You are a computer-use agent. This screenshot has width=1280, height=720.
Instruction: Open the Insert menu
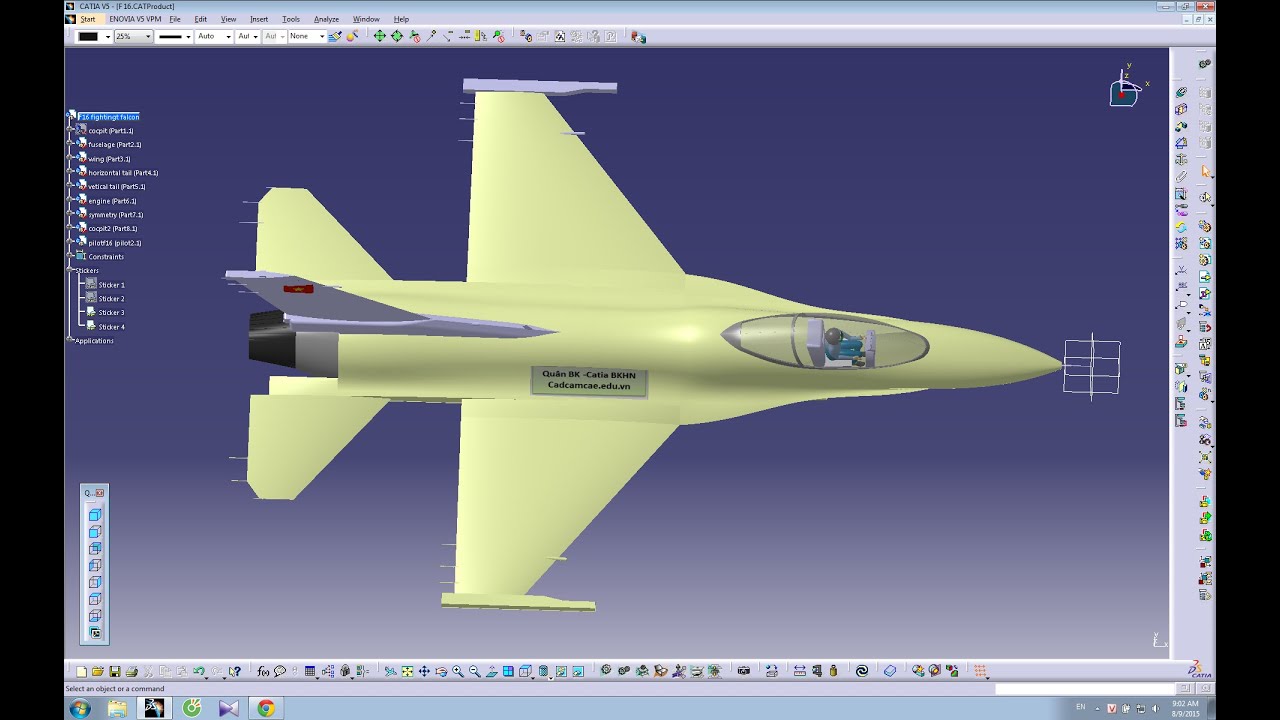259,19
